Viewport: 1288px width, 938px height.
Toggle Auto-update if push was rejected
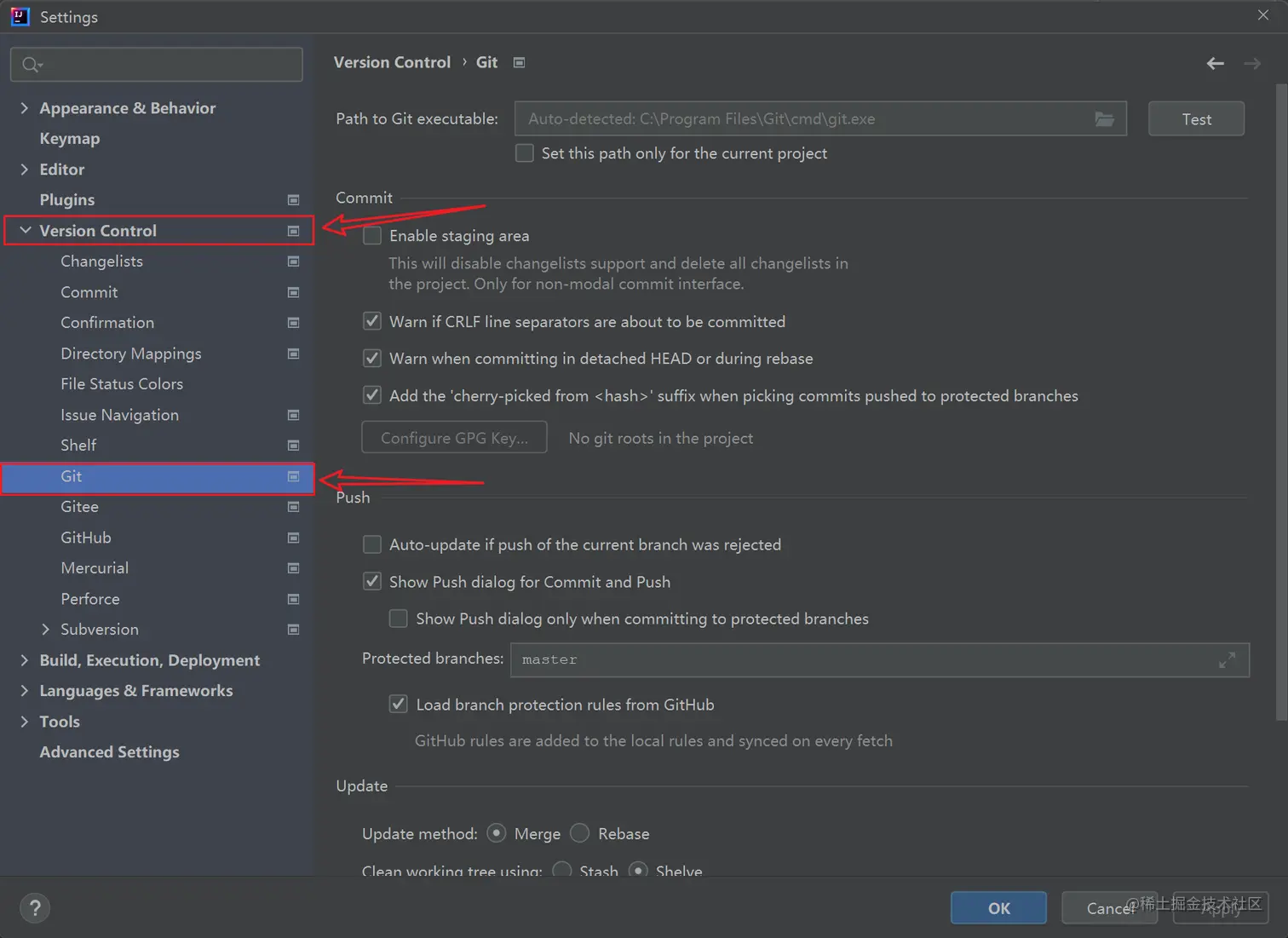pyautogui.click(x=372, y=544)
